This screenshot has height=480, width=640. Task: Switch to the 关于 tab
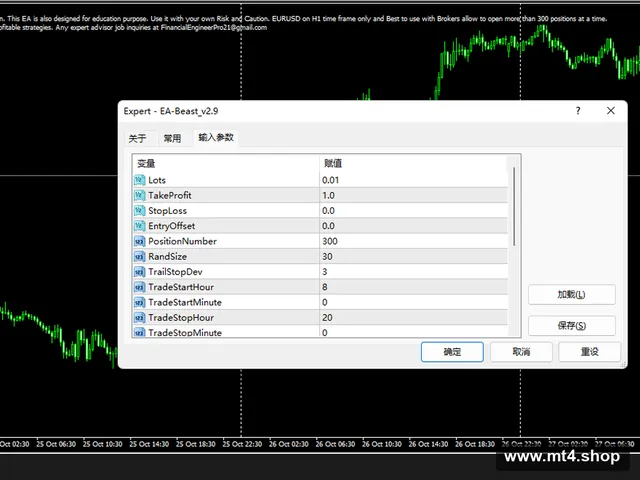(x=138, y=138)
